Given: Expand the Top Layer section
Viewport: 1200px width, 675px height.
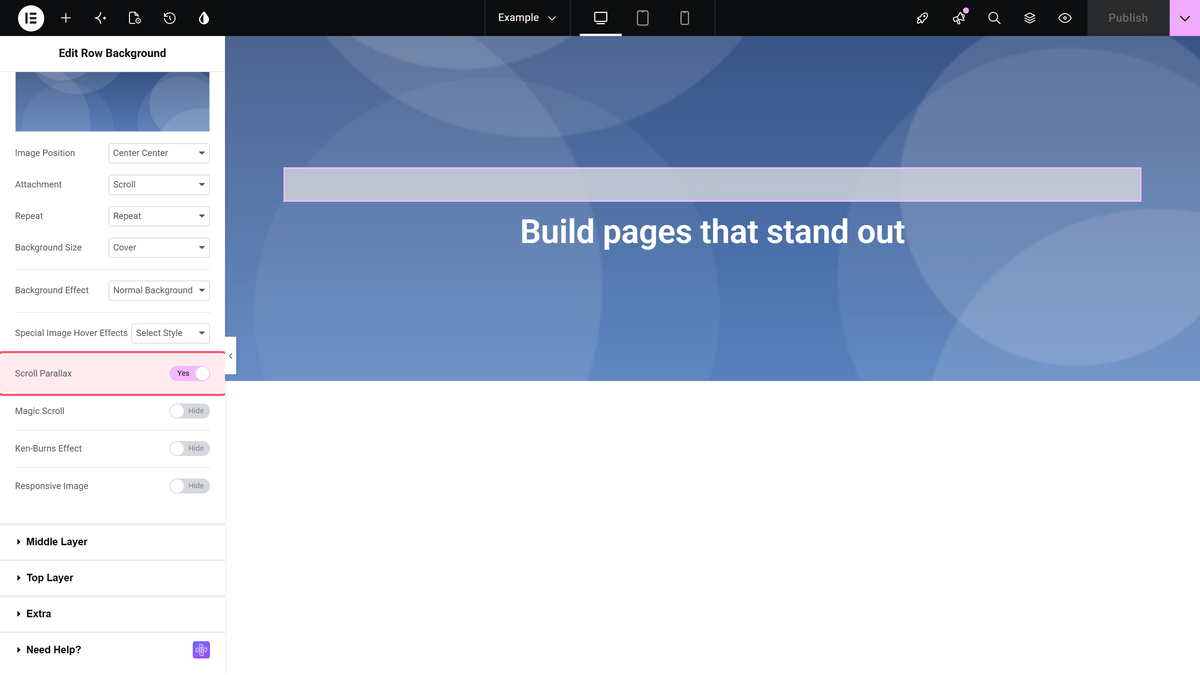Looking at the screenshot, I should [x=112, y=578].
